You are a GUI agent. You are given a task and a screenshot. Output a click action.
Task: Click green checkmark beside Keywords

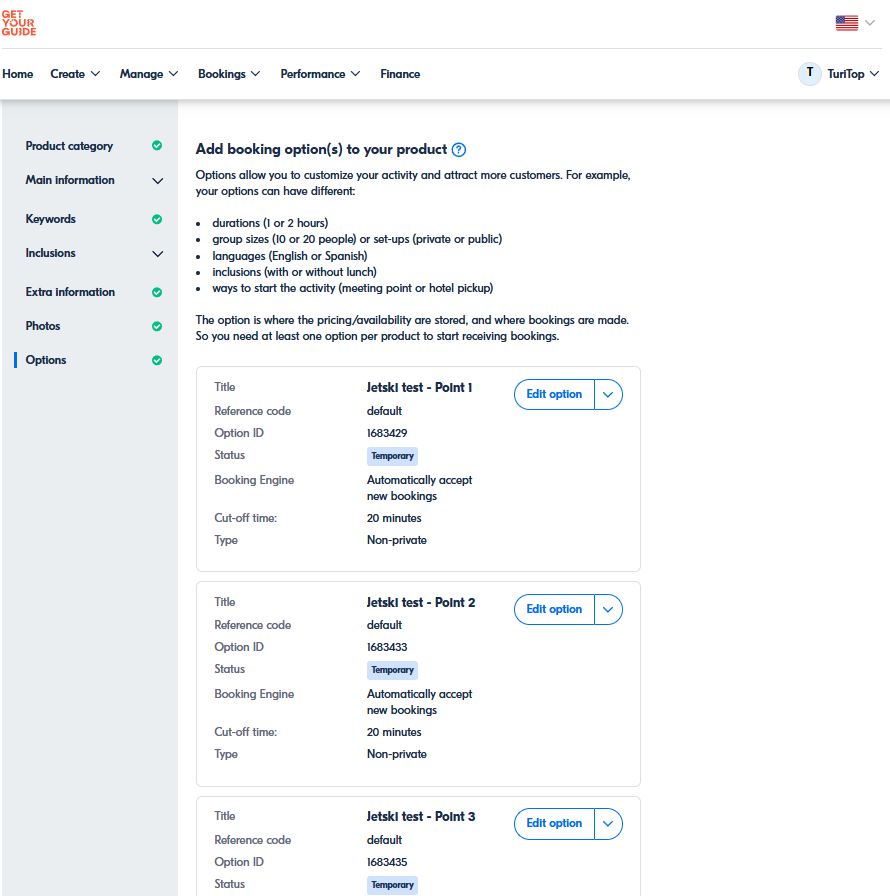coord(157,219)
